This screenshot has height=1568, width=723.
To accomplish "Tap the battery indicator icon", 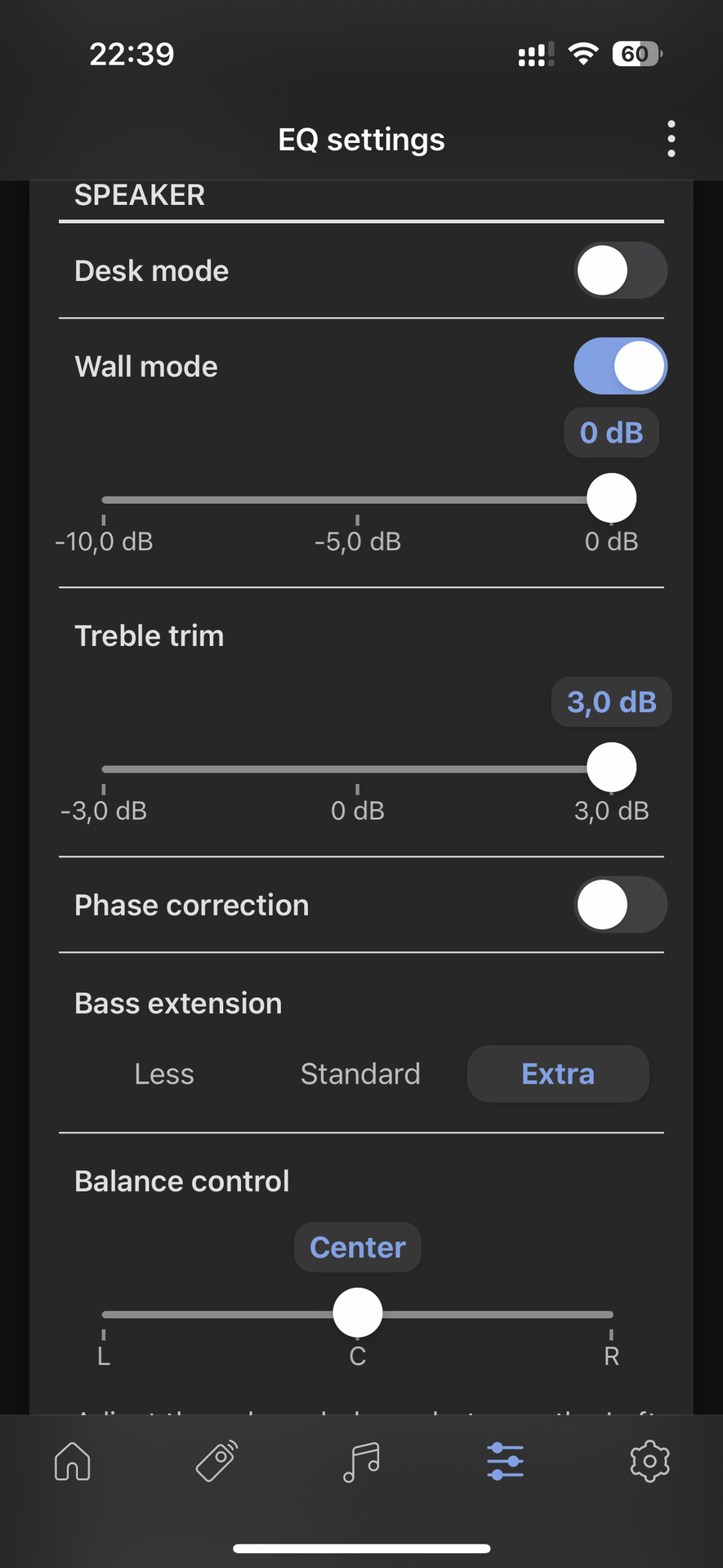I will (636, 54).
